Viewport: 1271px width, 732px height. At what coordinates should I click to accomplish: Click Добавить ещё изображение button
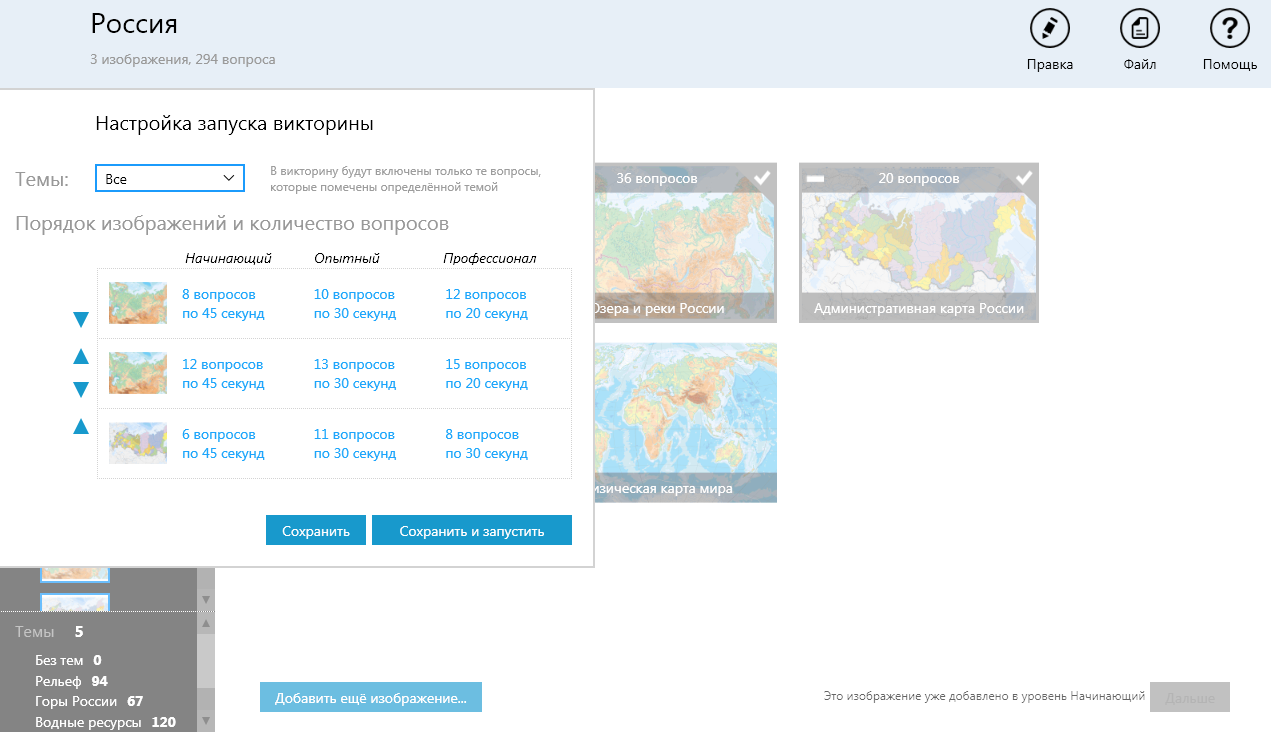(370, 698)
